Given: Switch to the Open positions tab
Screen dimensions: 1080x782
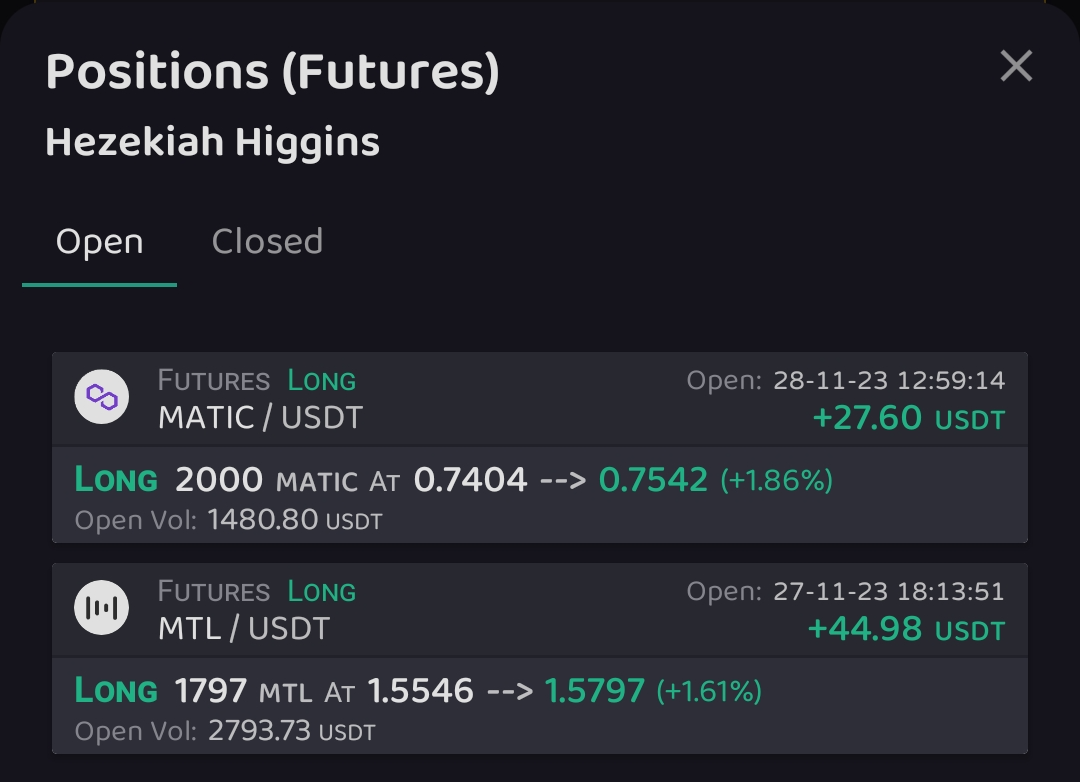Looking at the screenshot, I should click(x=99, y=242).
